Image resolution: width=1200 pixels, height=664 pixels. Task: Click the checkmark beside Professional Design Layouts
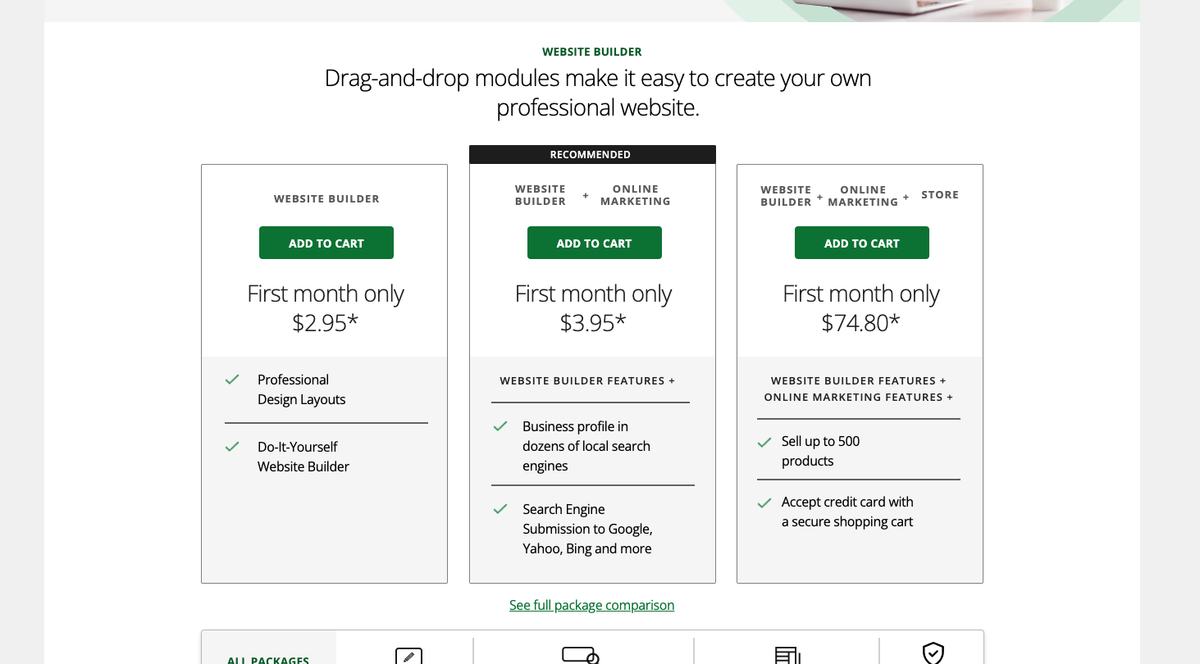231,380
